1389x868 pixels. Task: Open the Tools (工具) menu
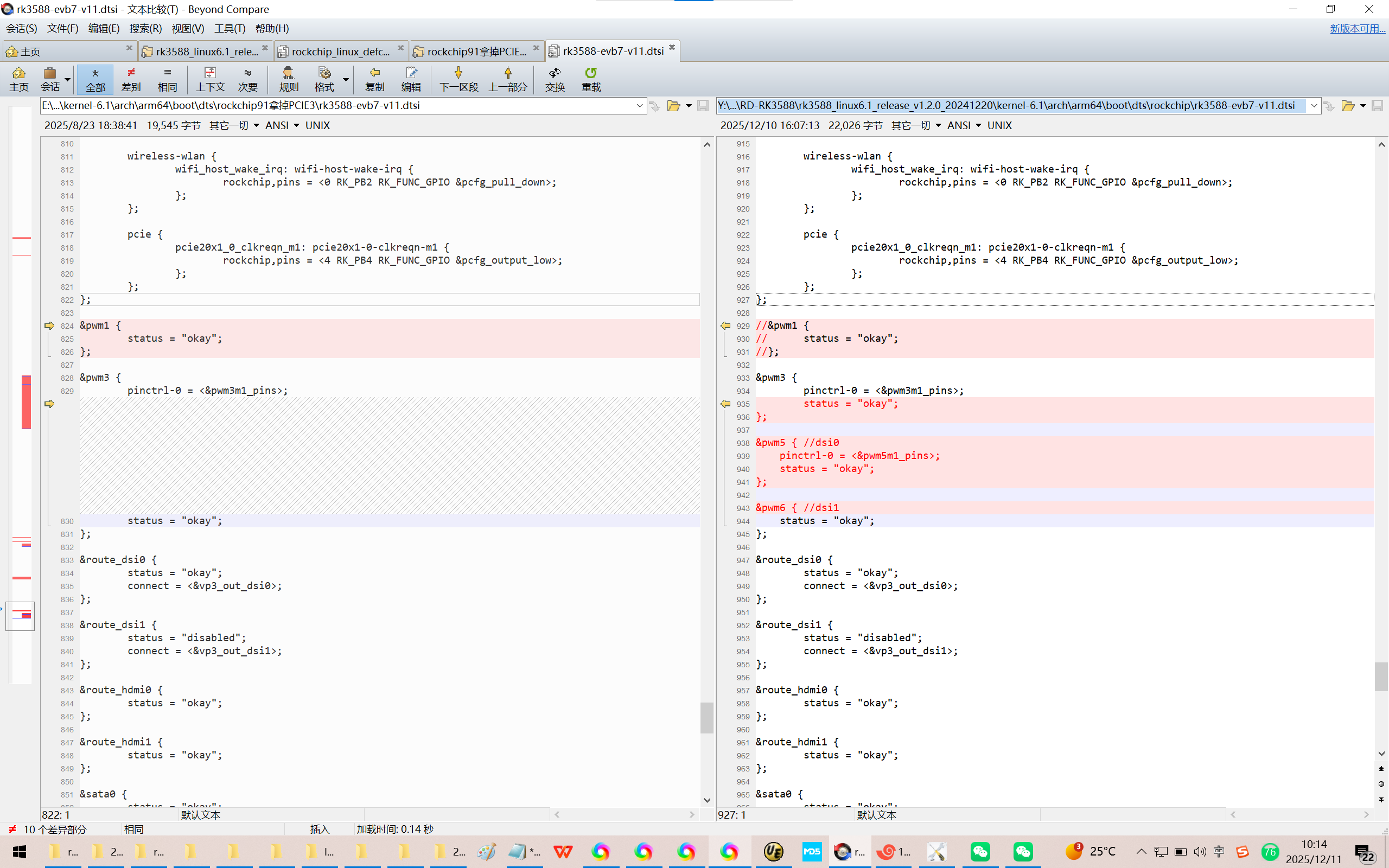tap(229, 28)
